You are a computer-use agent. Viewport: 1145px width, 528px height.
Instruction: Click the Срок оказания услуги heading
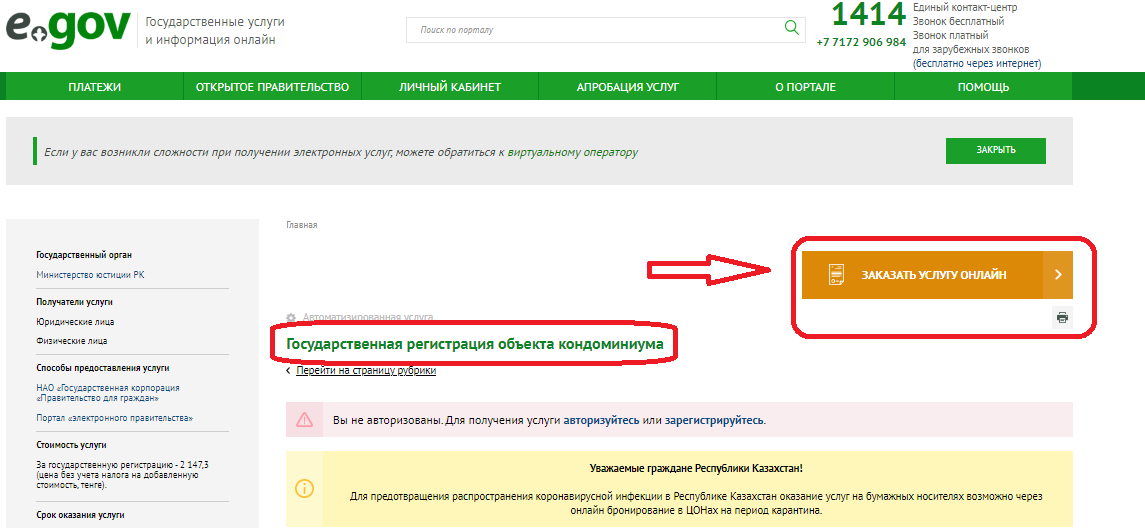[80, 515]
